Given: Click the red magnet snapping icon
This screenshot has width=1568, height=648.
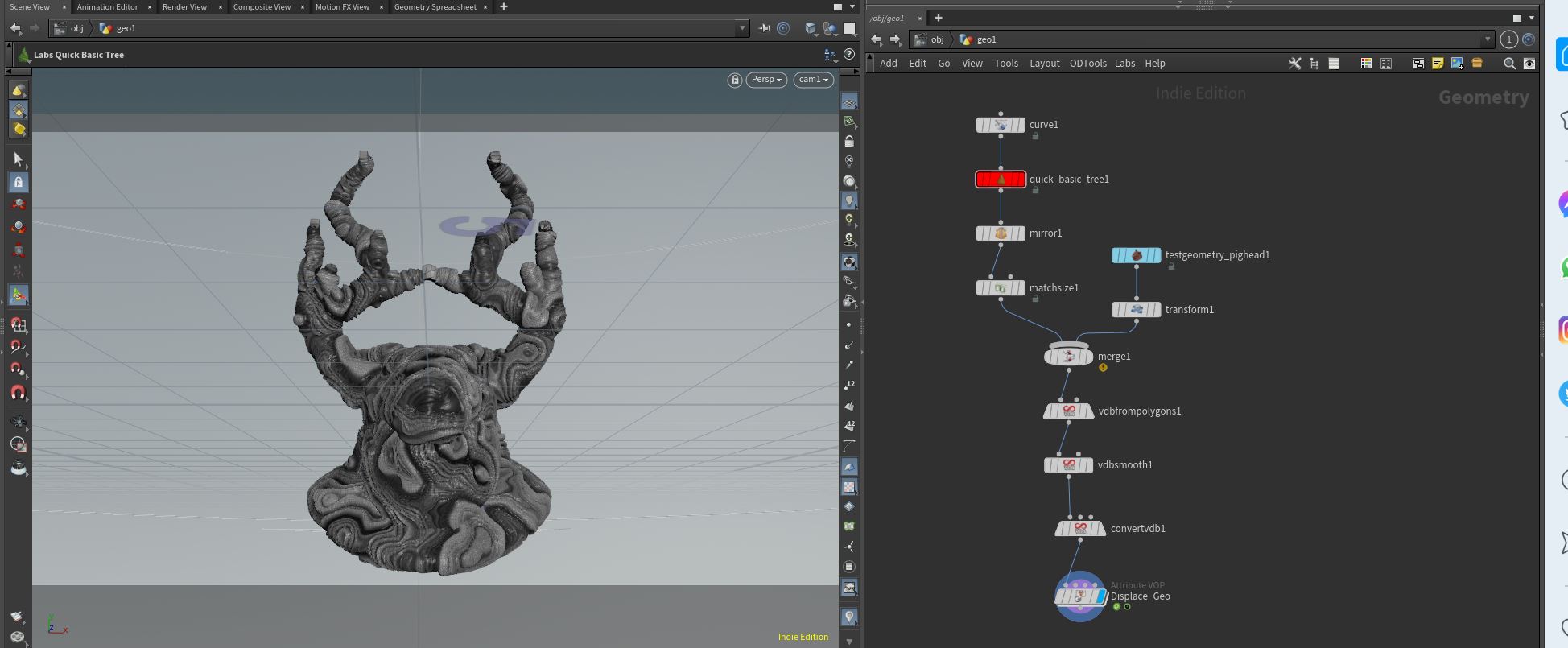Looking at the screenshot, I should 18,393.
